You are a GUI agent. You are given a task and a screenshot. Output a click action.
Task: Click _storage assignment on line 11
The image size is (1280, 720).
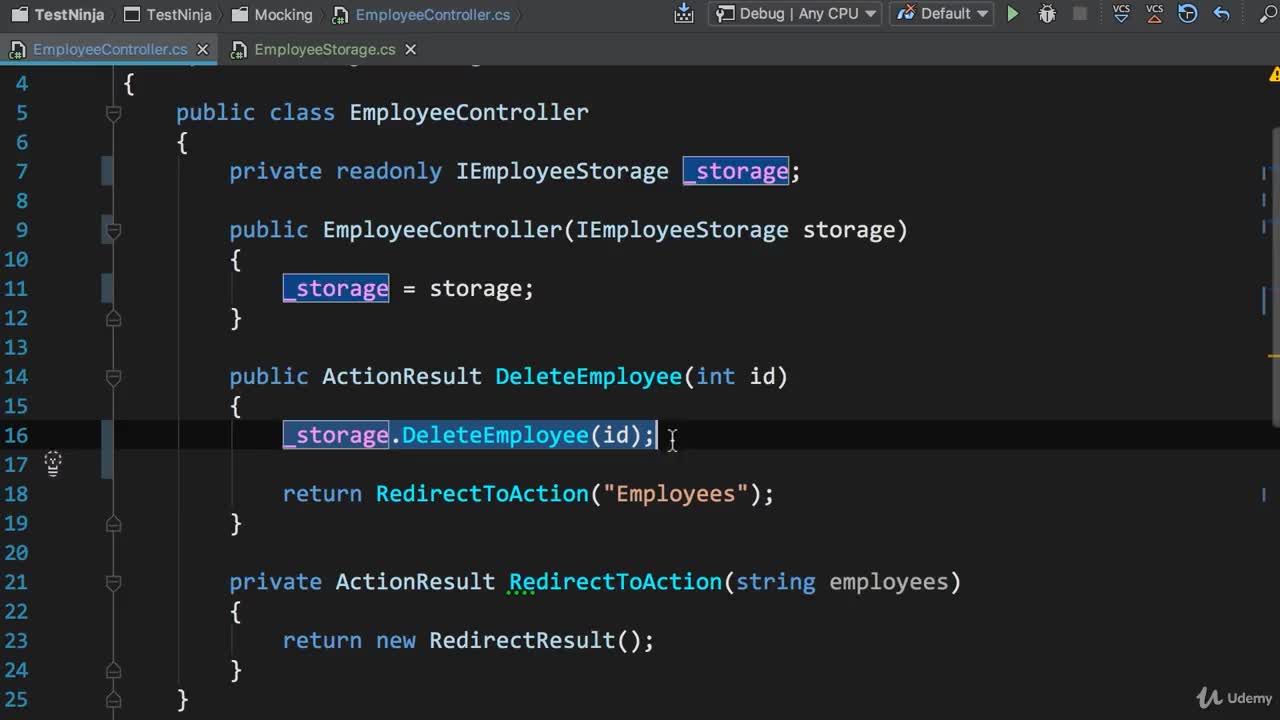[336, 289]
